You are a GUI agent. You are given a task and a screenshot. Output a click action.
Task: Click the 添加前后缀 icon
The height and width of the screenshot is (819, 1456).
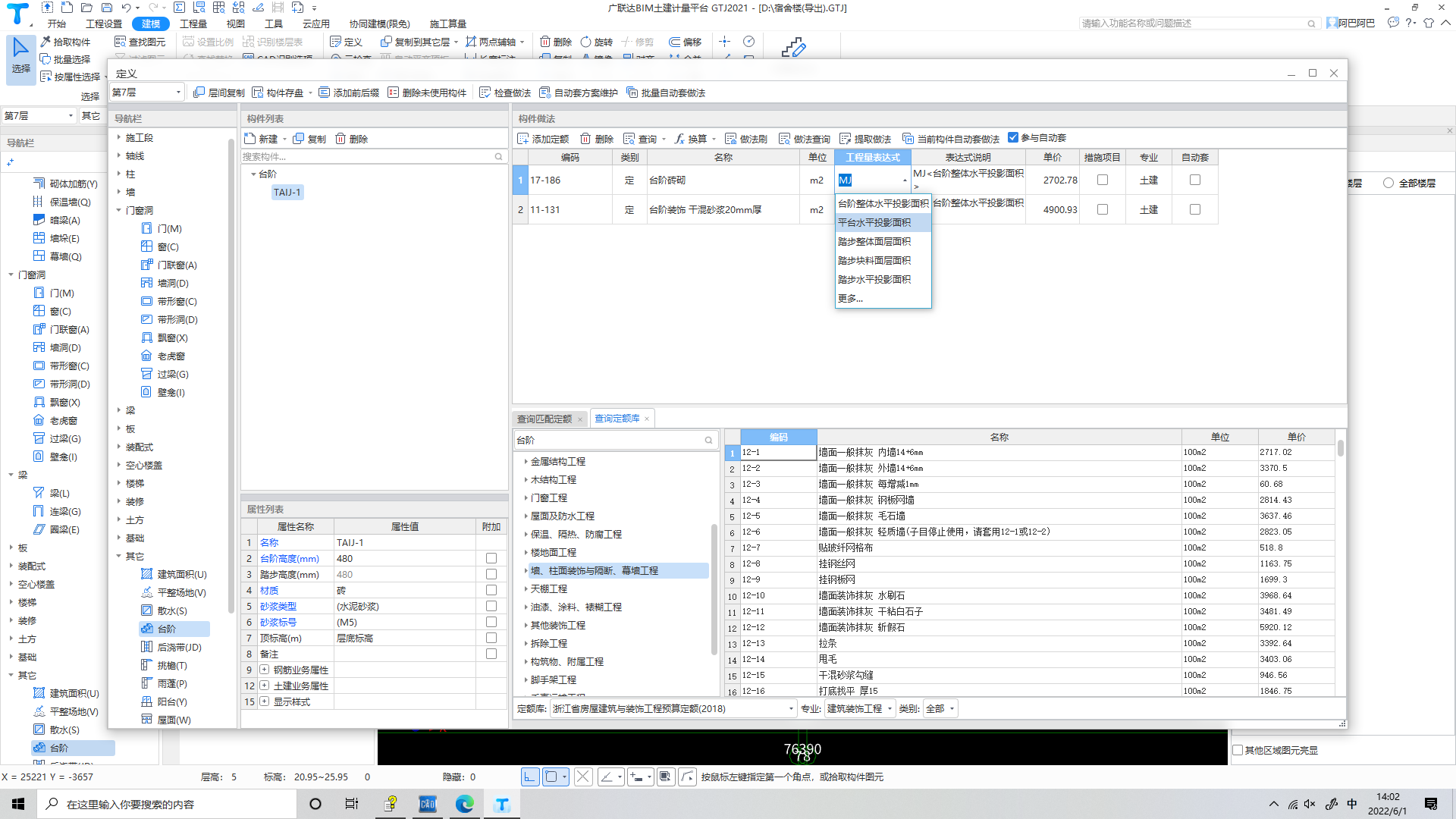click(x=325, y=93)
